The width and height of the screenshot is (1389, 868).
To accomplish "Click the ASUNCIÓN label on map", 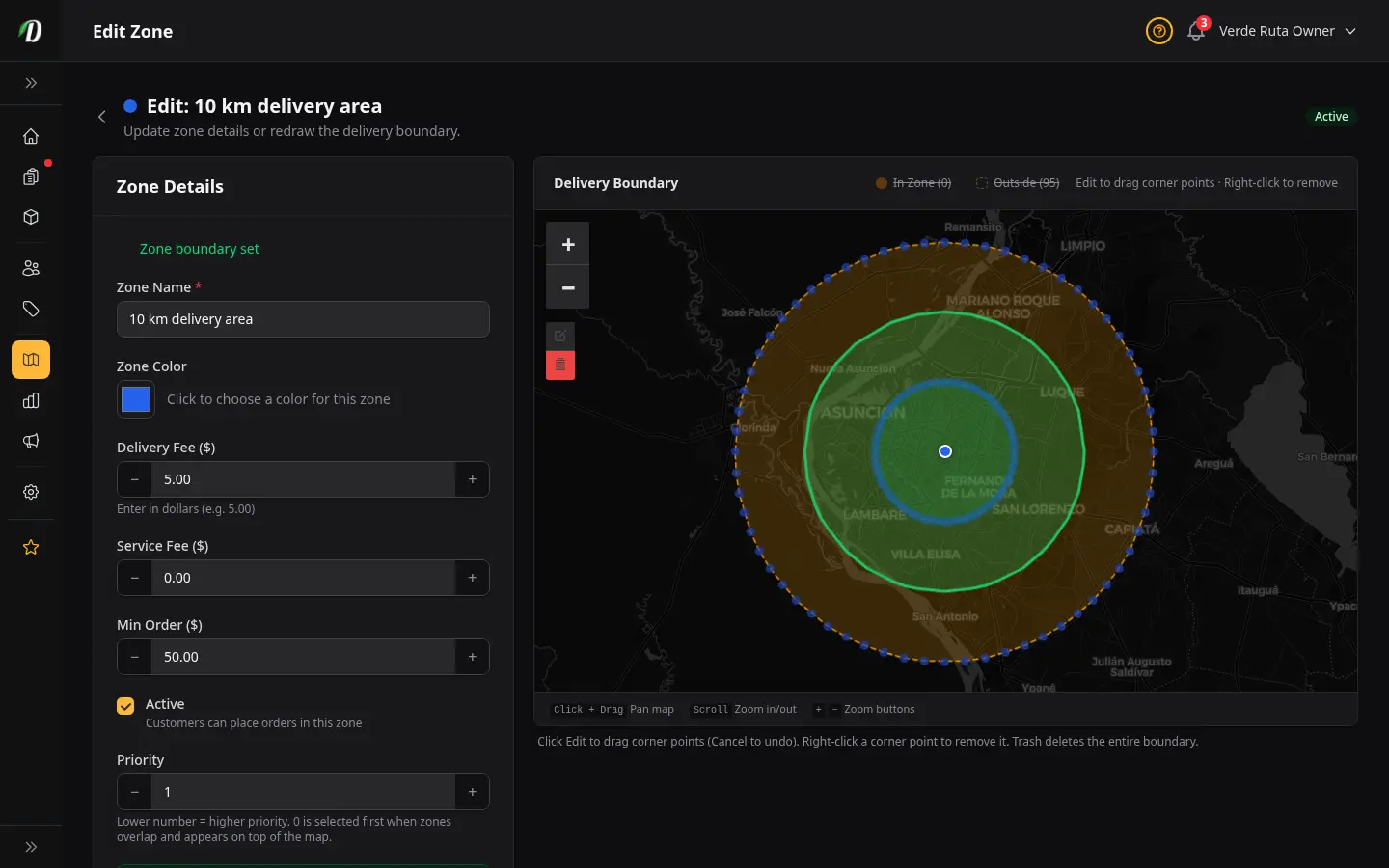I will (863, 413).
